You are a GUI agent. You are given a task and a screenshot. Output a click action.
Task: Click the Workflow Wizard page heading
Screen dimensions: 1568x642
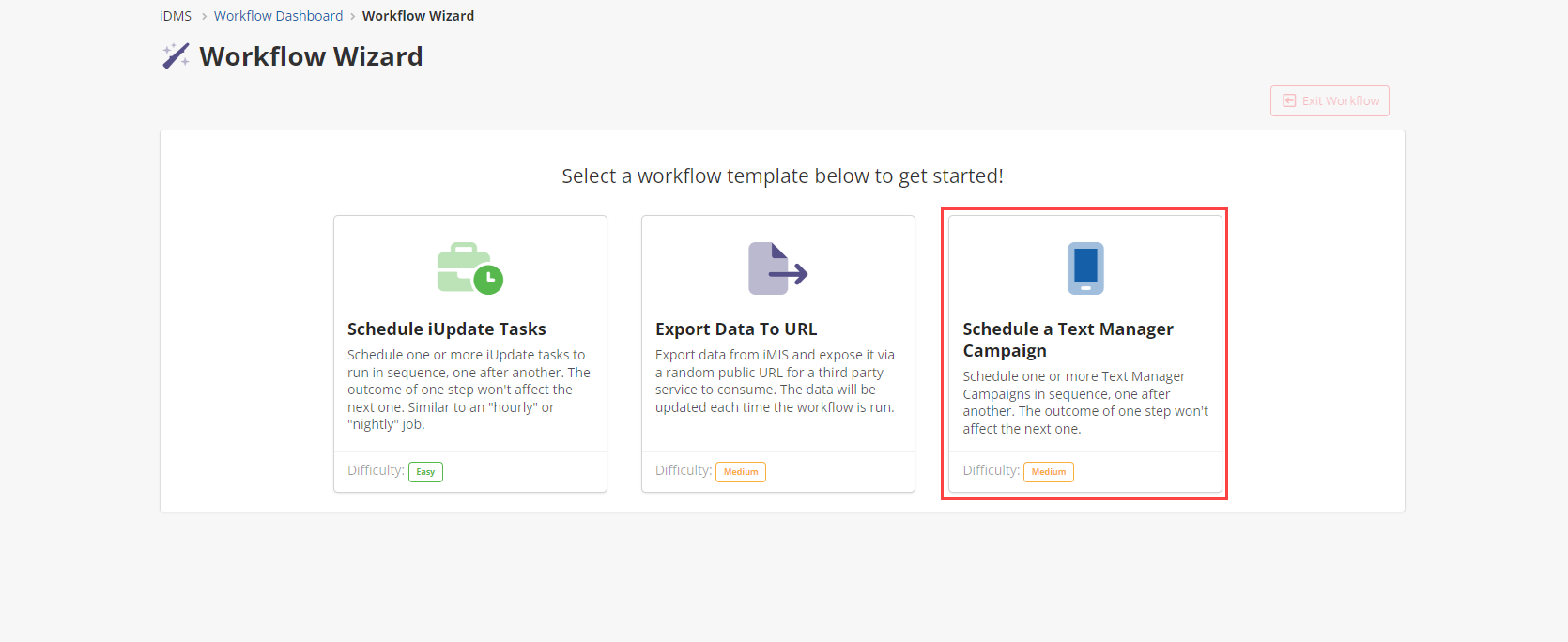tap(311, 56)
